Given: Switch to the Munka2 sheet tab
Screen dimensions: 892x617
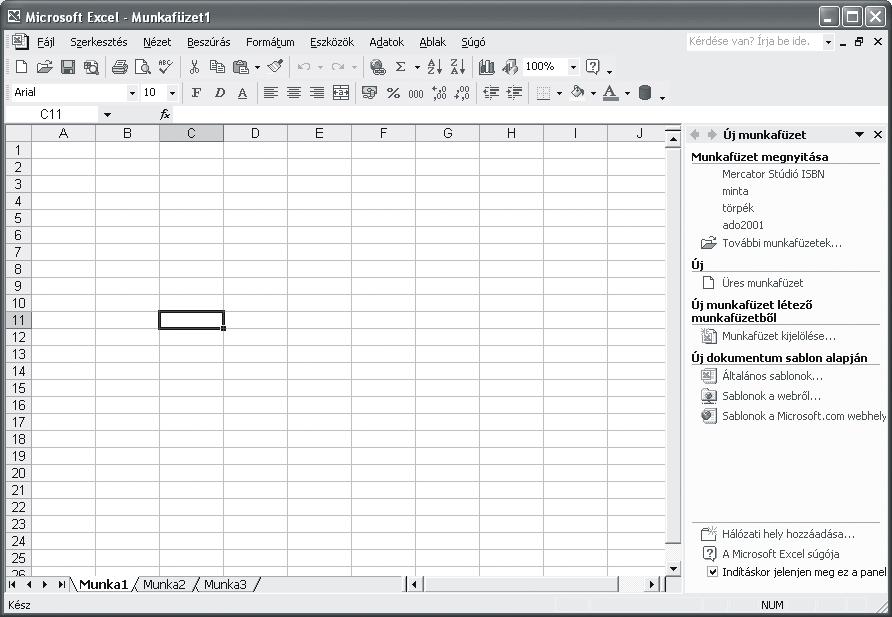Looking at the screenshot, I should pyautogui.click(x=164, y=584).
